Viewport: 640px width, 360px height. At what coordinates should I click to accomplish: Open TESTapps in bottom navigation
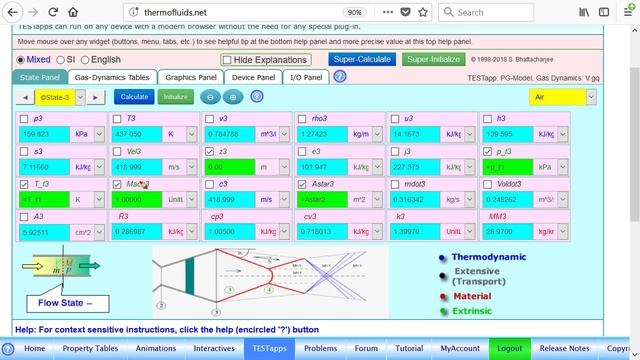pyautogui.click(x=269, y=349)
